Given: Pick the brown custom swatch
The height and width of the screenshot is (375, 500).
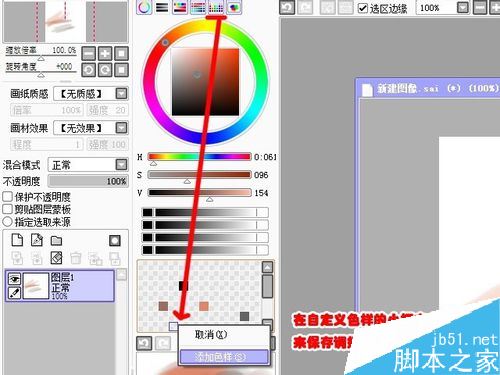Looking at the screenshot, I should point(163,306).
